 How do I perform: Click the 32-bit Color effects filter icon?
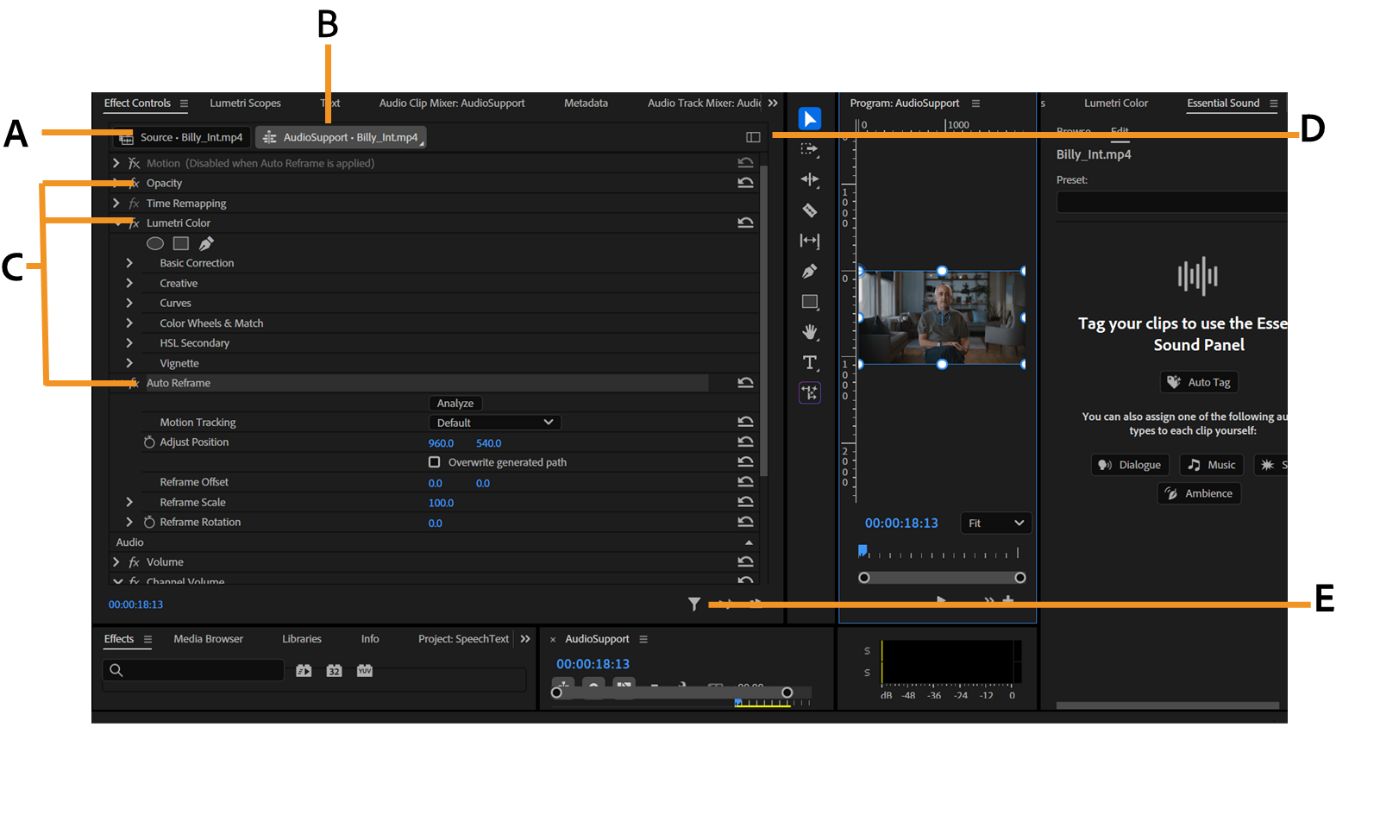(334, 671)
